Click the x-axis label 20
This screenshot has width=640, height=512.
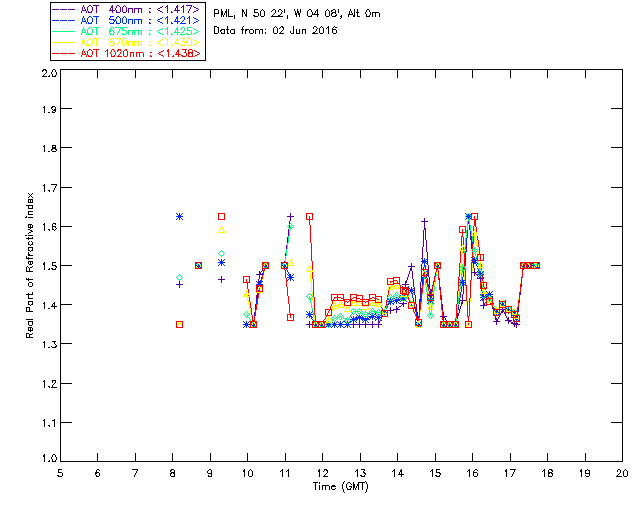[x=622, y=473]
